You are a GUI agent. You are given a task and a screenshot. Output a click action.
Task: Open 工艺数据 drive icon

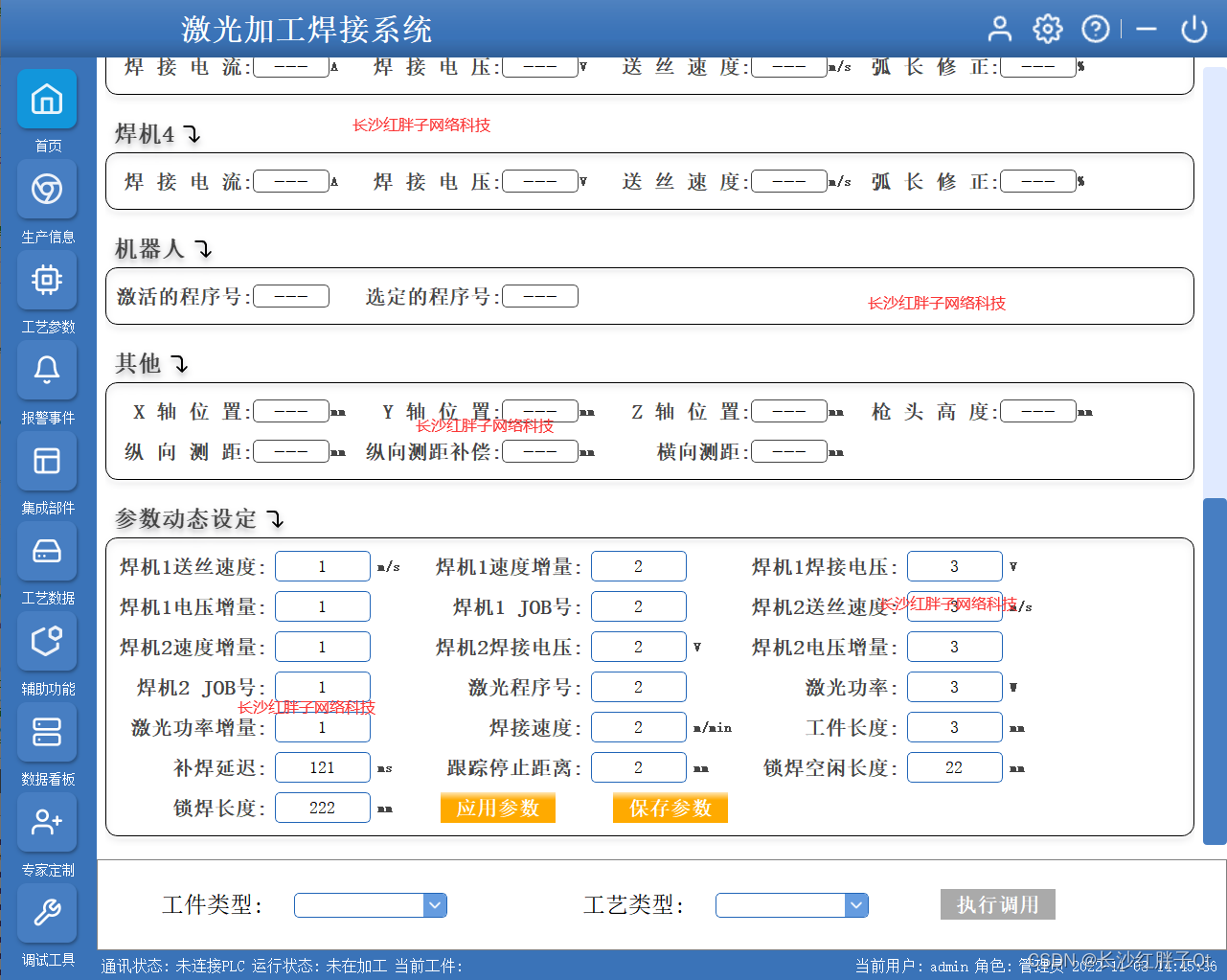[47, 551]
